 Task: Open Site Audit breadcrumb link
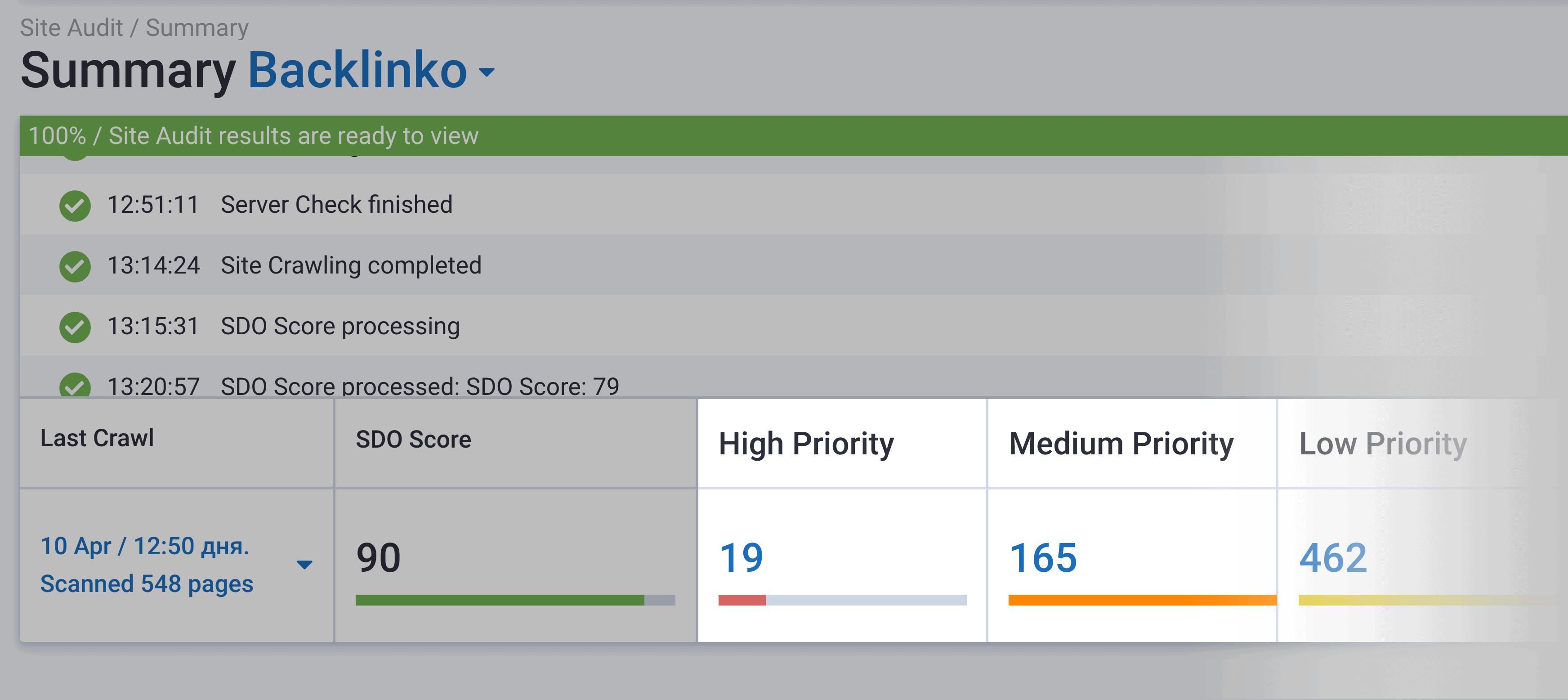pos(71,28)
